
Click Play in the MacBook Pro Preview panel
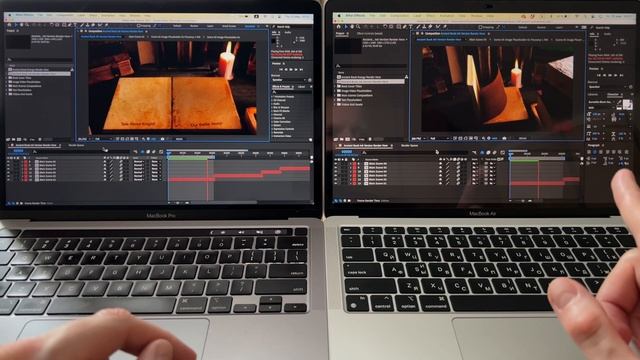click(x=291, y=70)
